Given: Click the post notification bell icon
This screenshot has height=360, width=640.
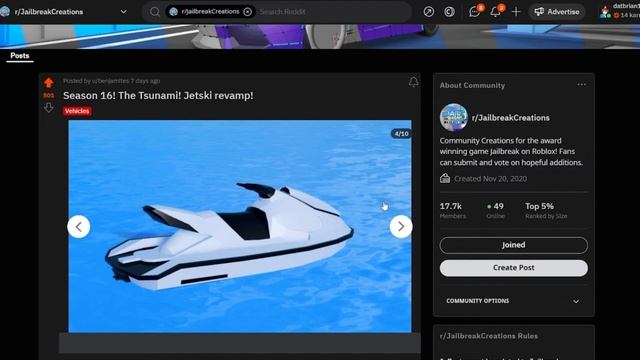Looking at the screenshot, I should tap(413, 82).
